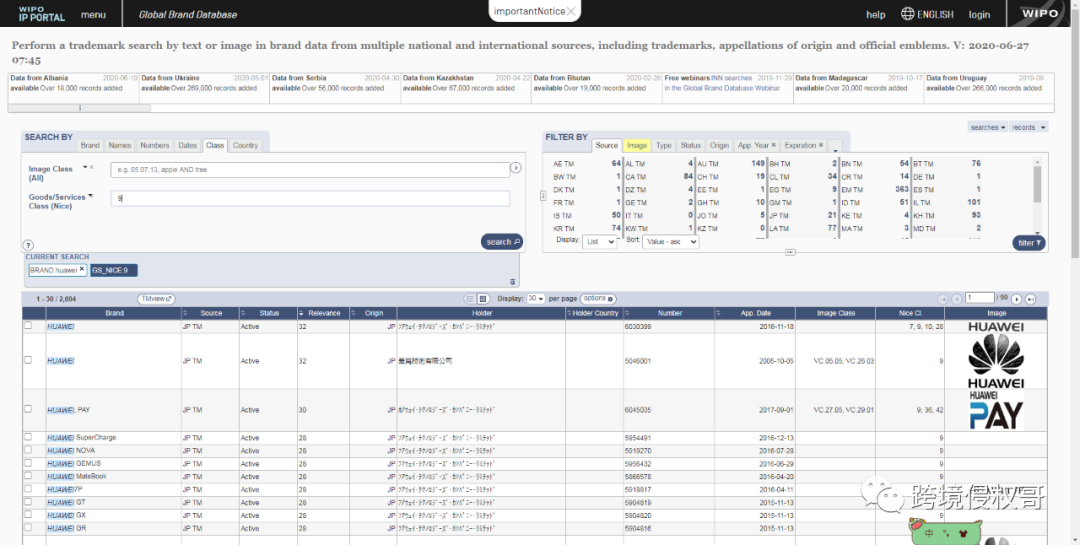Go to first results page
Screen dimensions: 1080x545
(944, 299)
